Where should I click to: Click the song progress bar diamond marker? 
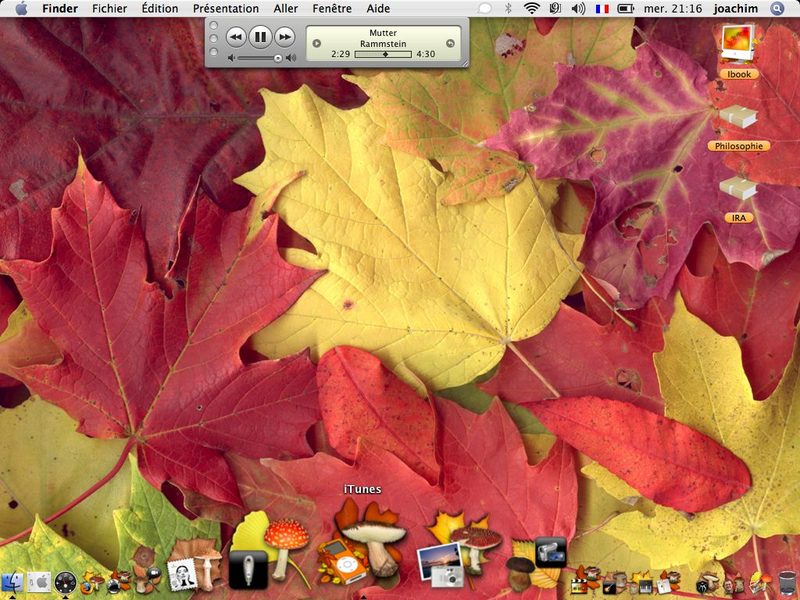tap(385, 54)
